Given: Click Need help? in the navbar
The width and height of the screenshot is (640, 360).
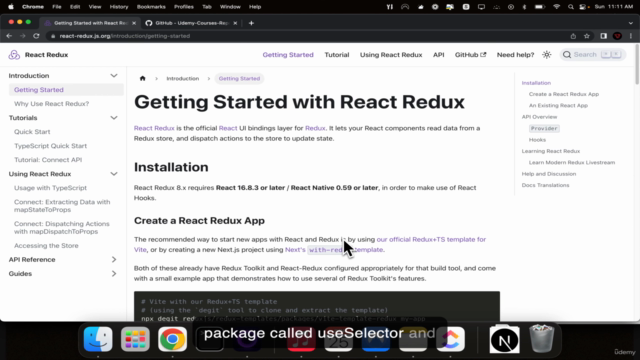Looking at the screenshot, I should click(x=515, y=55).
